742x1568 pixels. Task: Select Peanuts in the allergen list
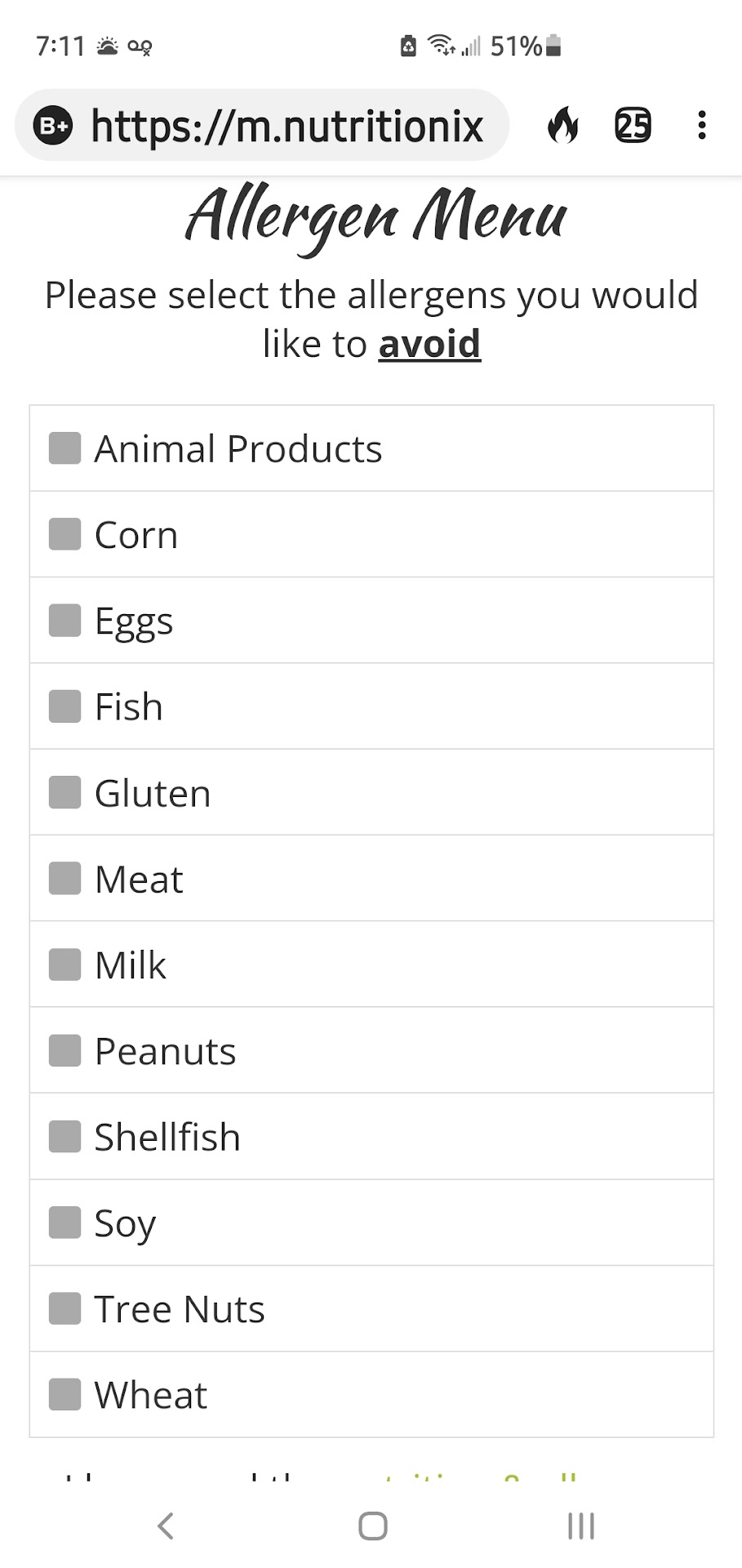pyautogui.click(x=65, y=1050)
